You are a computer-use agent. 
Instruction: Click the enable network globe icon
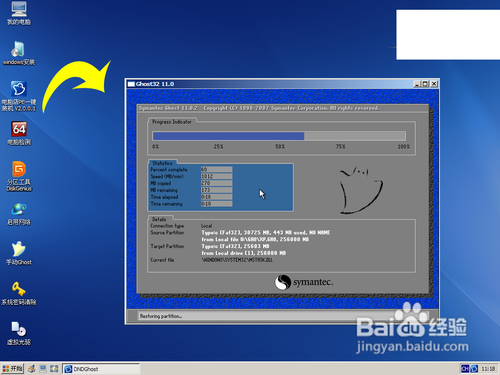19,214
